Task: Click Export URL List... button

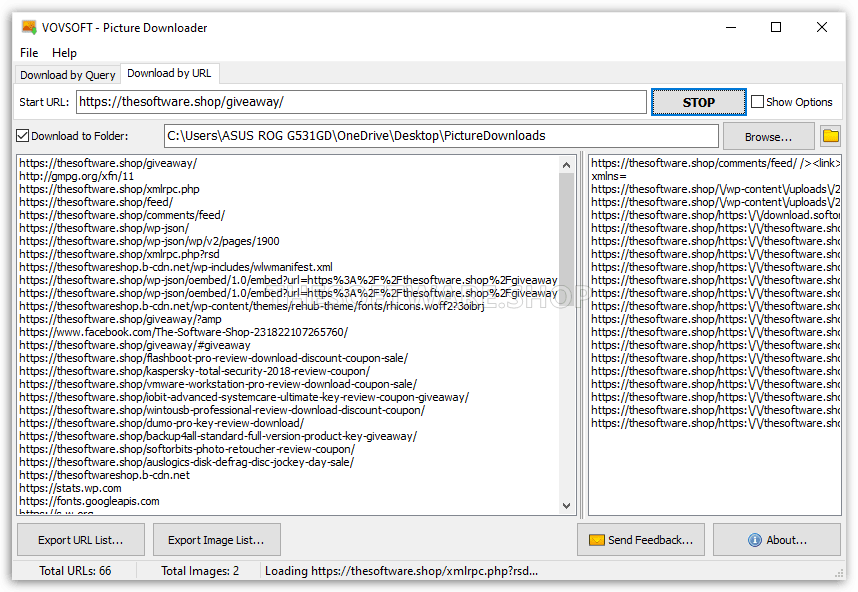Action: 81,540
